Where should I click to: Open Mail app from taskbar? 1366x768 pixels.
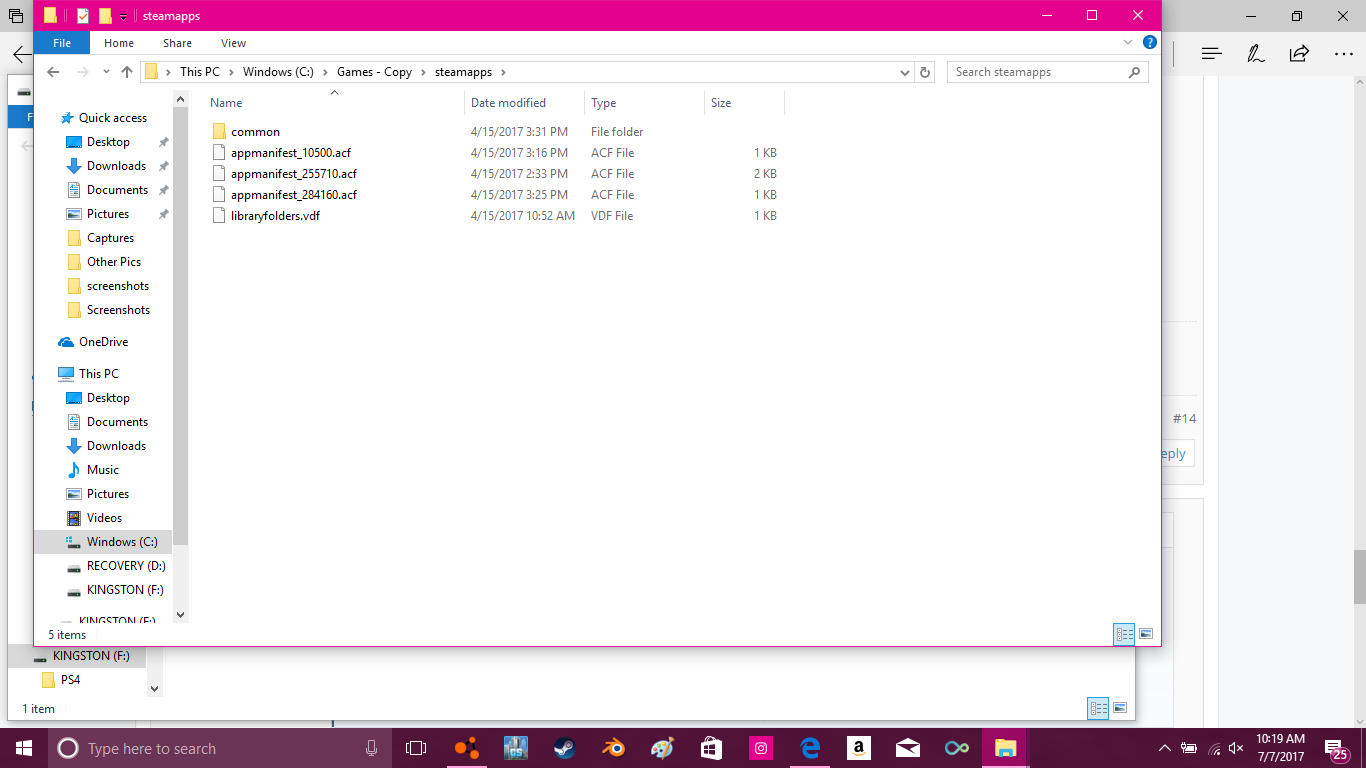tap(908, 748)
